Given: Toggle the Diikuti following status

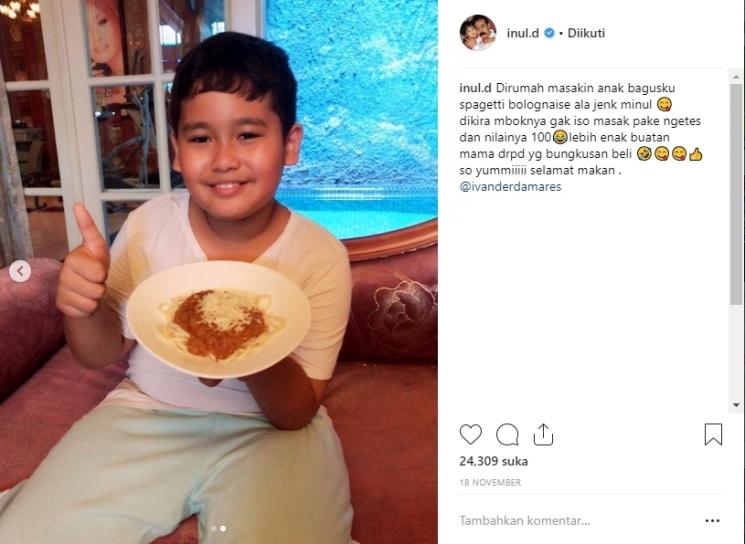Looking at the screenshot, I should click(586, 33).
